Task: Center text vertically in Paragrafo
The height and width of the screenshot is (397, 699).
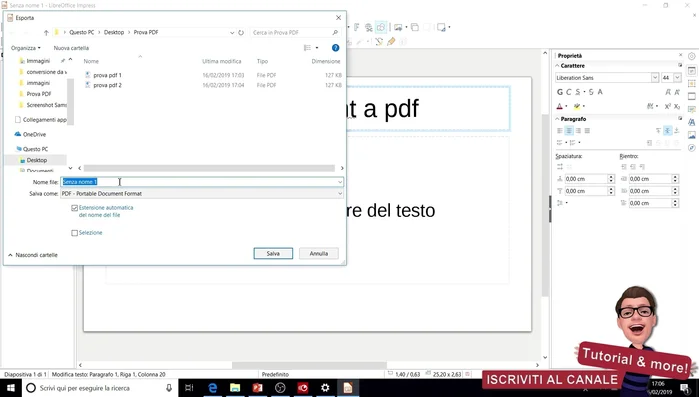Action: (667, 131)
